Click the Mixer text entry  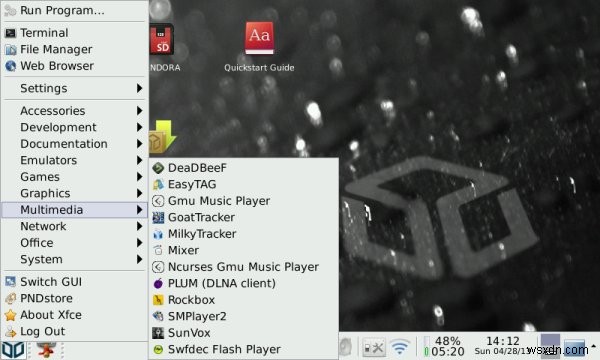click(x=183, y=250)
